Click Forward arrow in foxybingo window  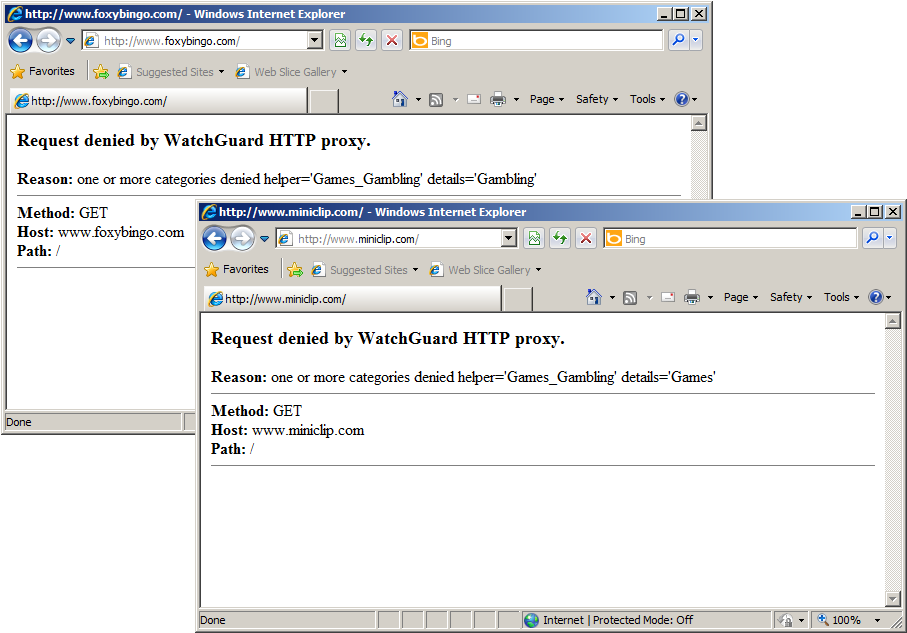coord(49,41)
